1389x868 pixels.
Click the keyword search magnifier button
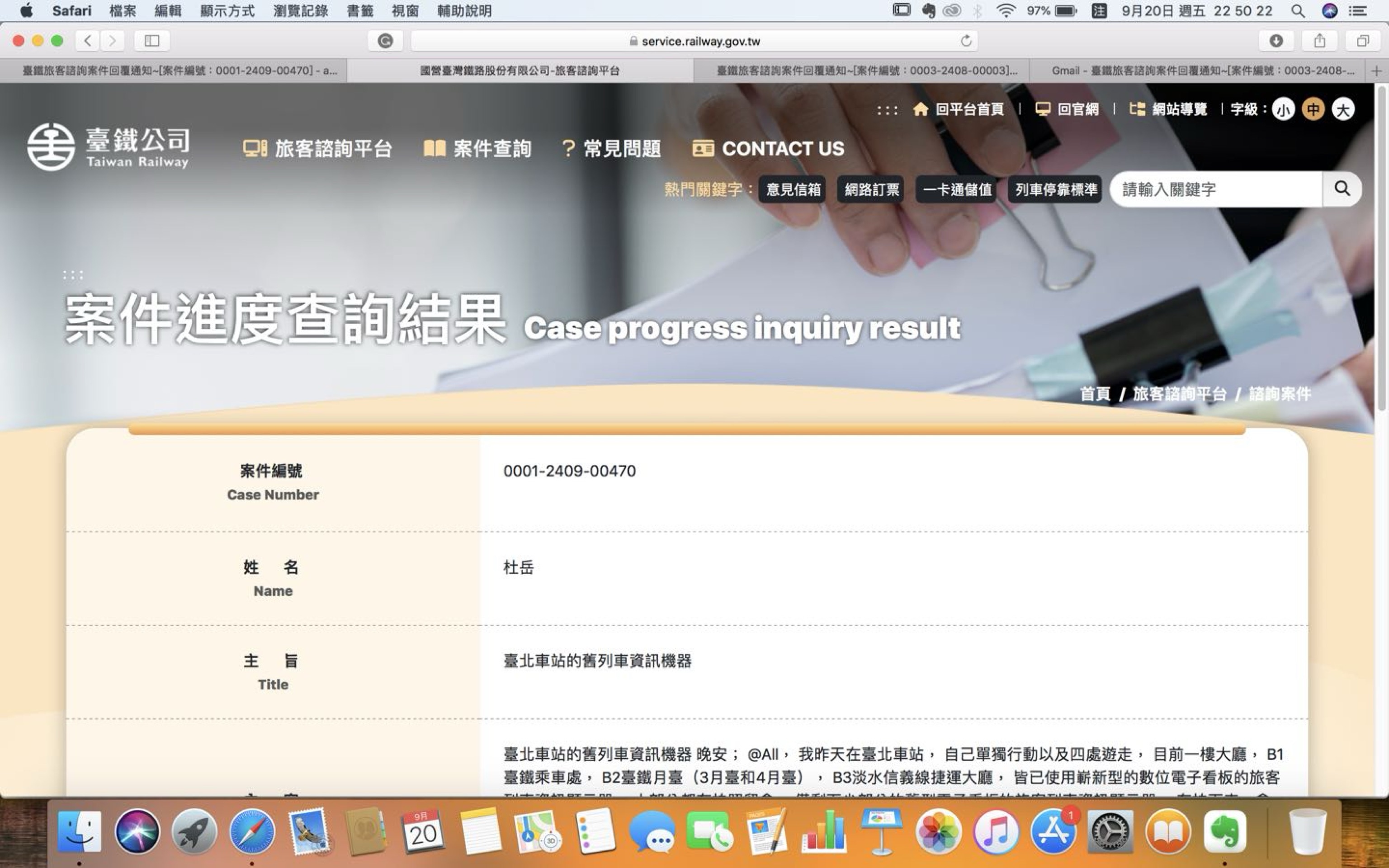pos(1342,189)
